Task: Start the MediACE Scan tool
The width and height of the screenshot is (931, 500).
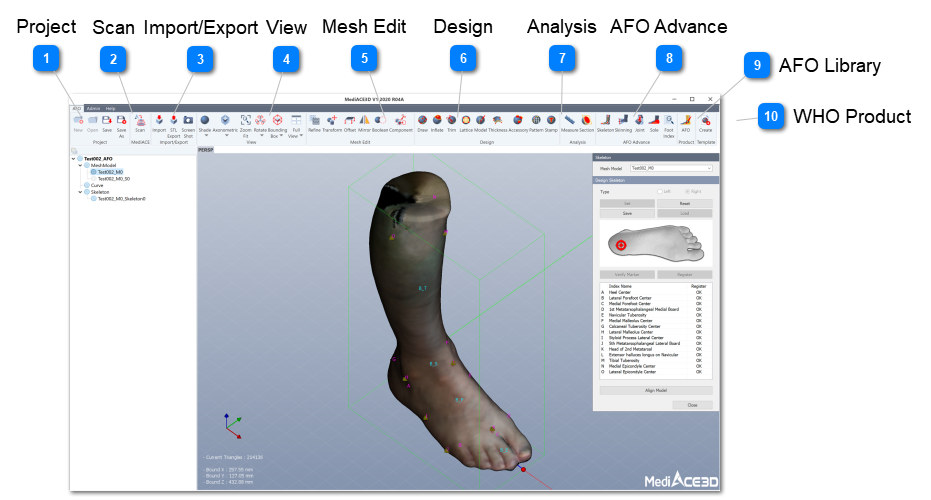Action: click(140, 123)
